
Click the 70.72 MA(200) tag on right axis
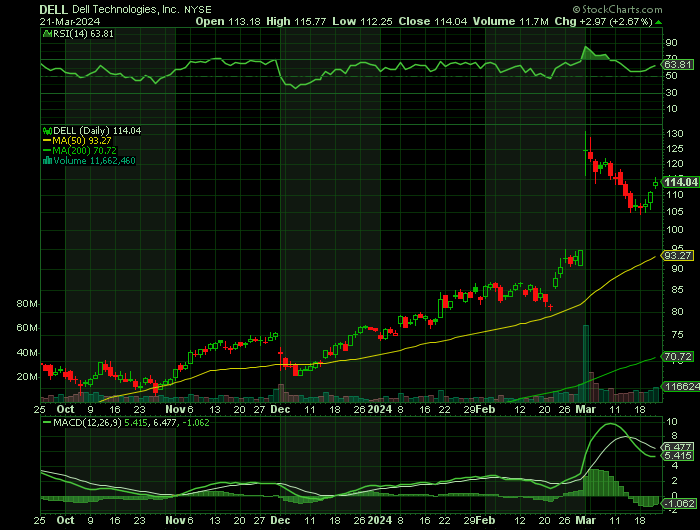[678, 357]
